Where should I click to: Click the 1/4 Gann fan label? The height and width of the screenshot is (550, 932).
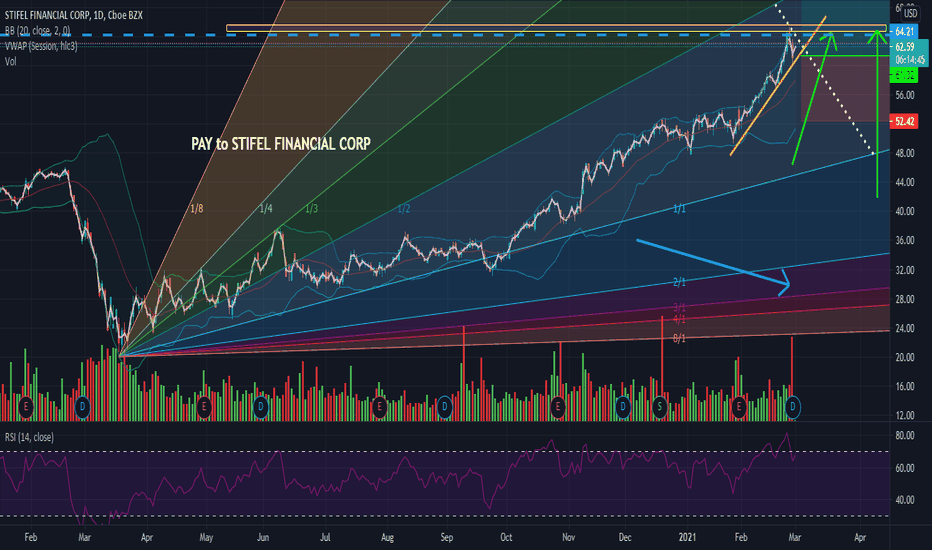click(266, 209)
